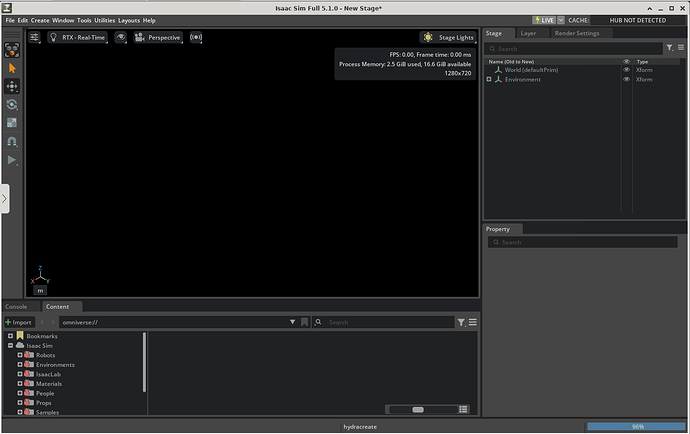This screenshot has height=434, width=690.
Task: Open the Layouts menu
Action: (x=129, y=20)
